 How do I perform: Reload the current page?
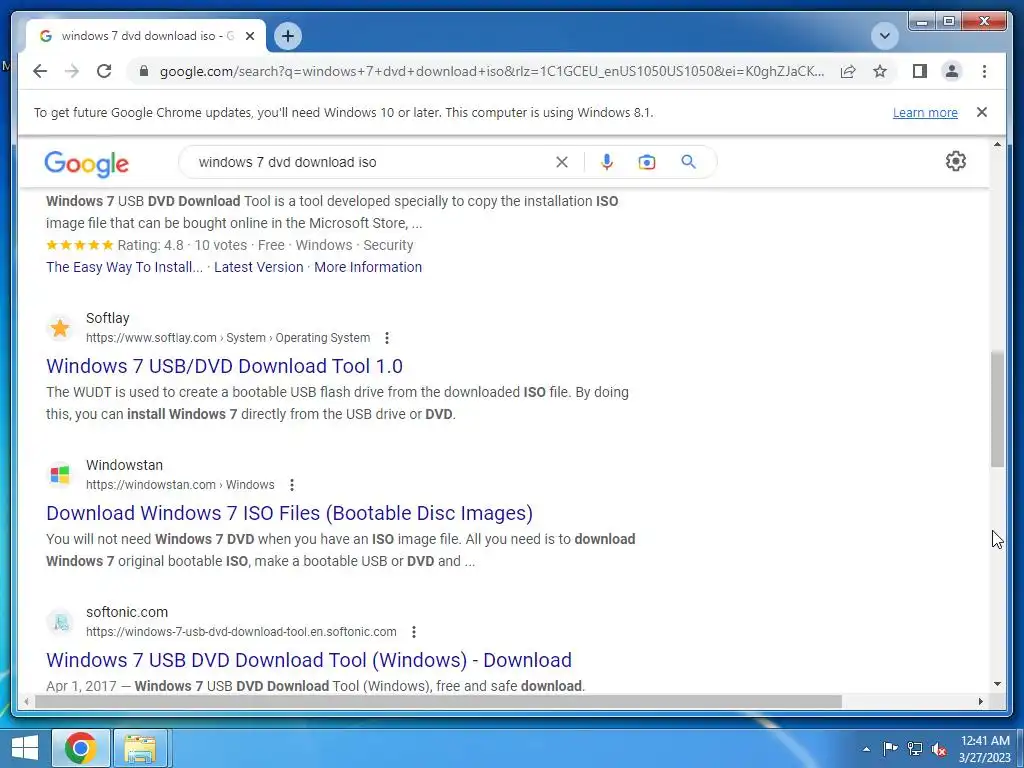coord(104,71)
